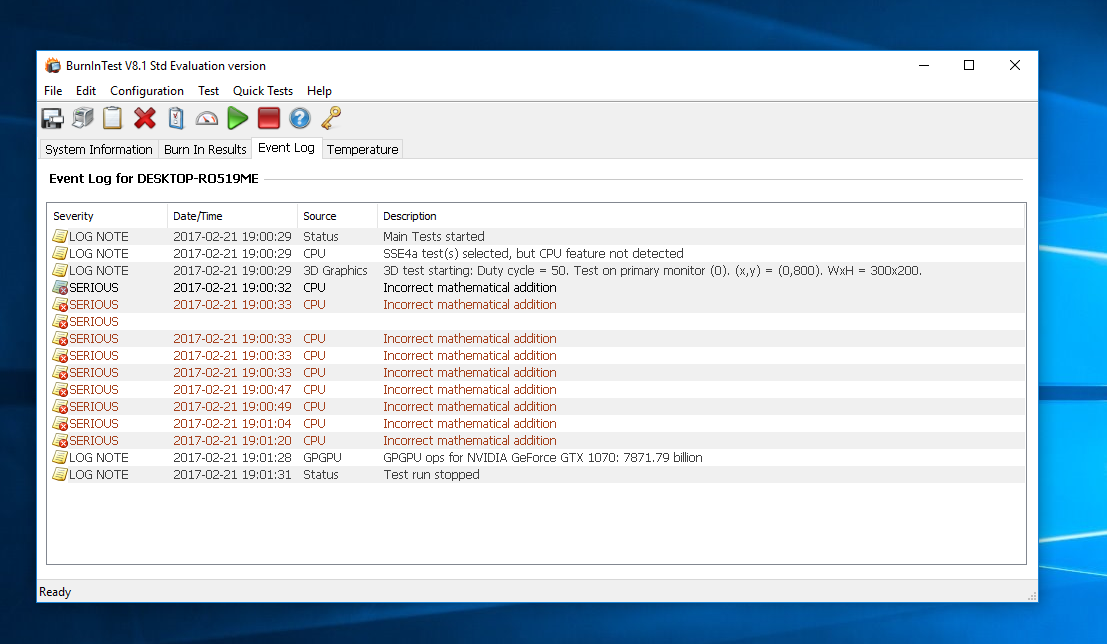Open the Quick Tests menu
The width and height of the screenshot is (1107, 644).
tap(263, 91)
